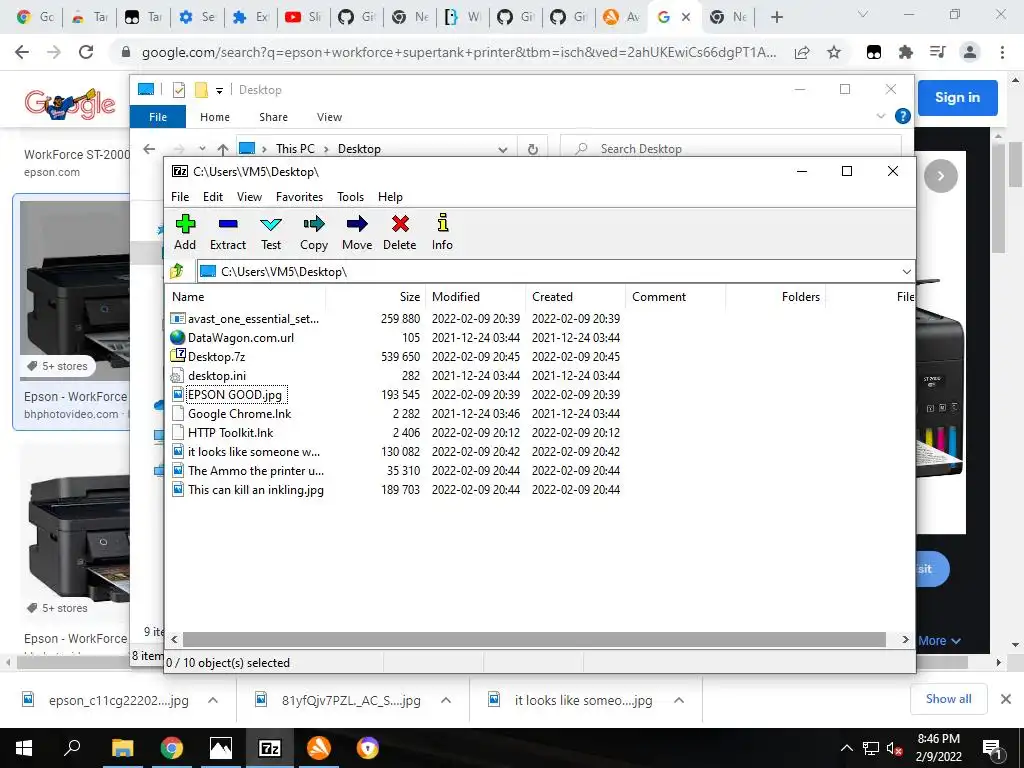Open the 7-Zip Favorites menu
This screenshot has width=1024, height=768.
coord(299,197)
